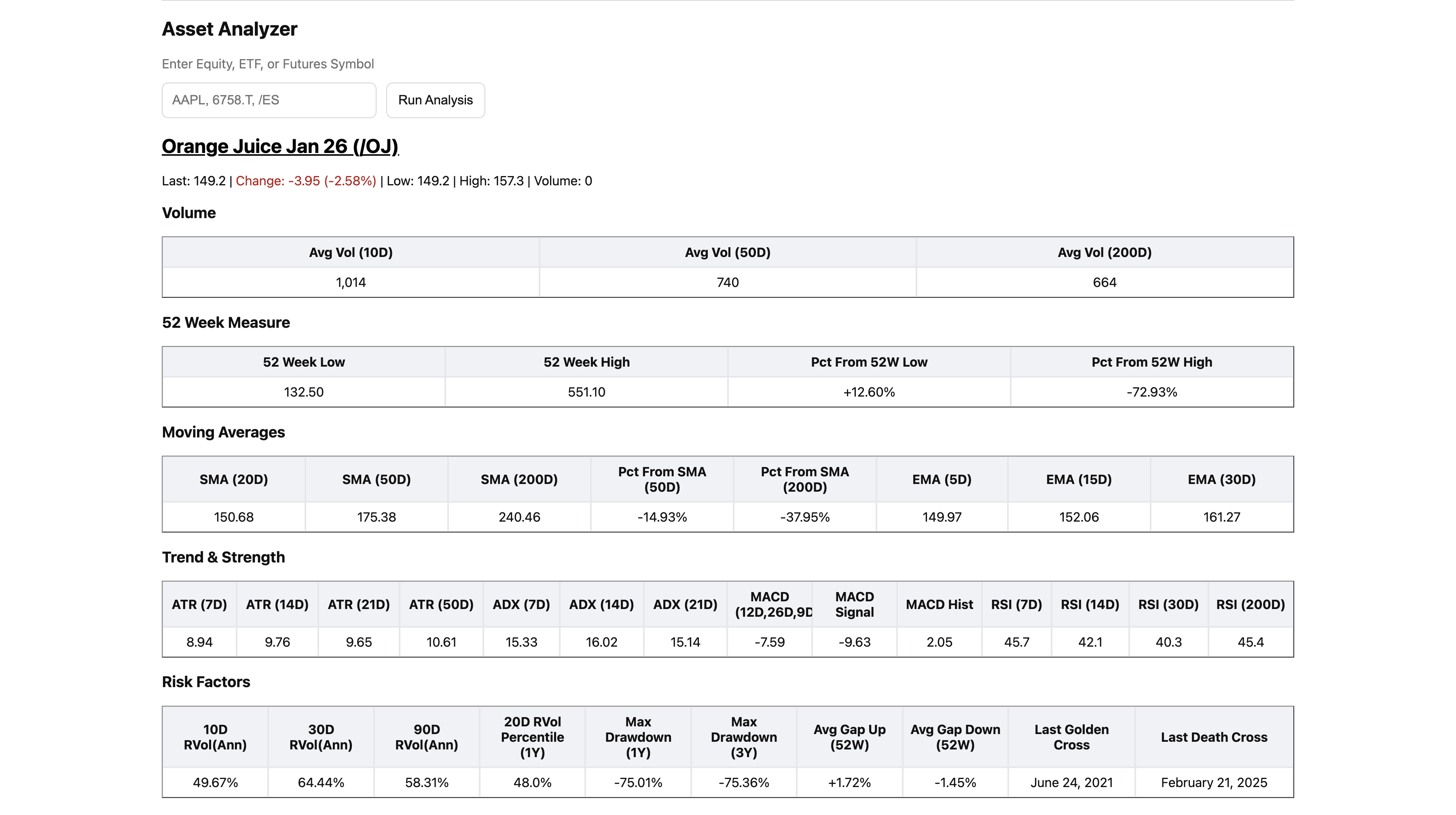Select the February 21, 2025 date cell
The height and width of the screenshot is (815, 1456).
click(x=1213, y=783)
